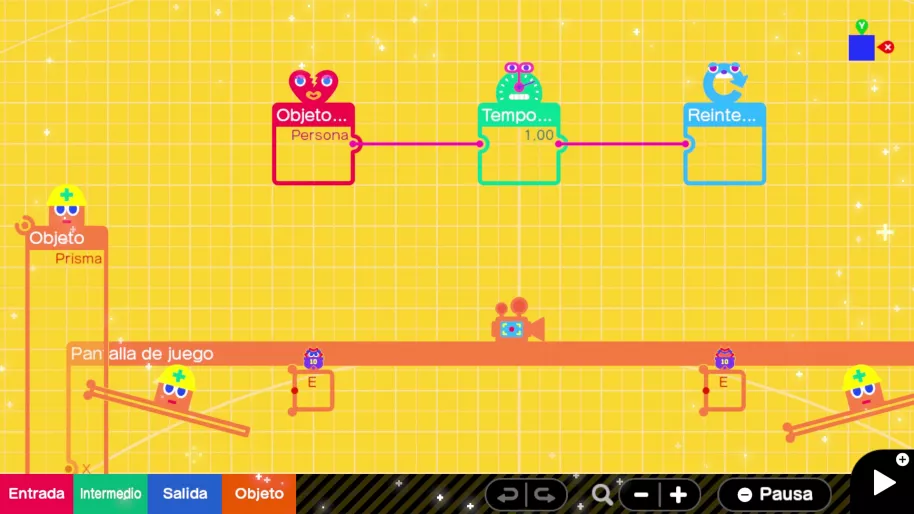This screenshot has width=914, height=514.
Task: Click the Temporizador output port
Action: tap(560, 143)
